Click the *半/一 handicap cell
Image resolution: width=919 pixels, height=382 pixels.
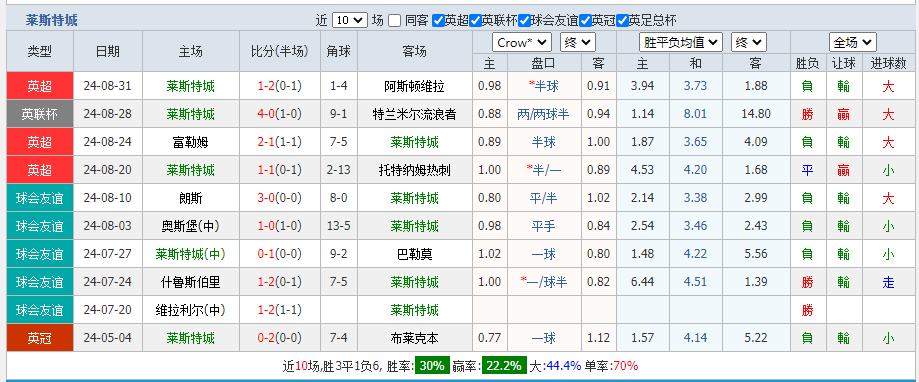tap(543, 170)
